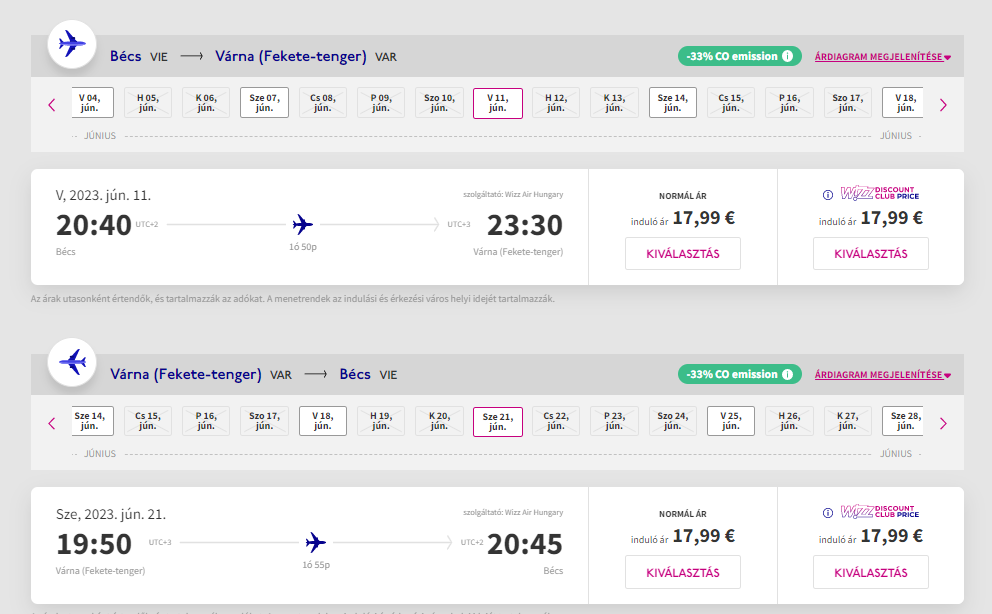Click info icon beside outbound Wizz Discount Club
The height and width of the screenshot is (614, 992).
(x=827, y=195)
